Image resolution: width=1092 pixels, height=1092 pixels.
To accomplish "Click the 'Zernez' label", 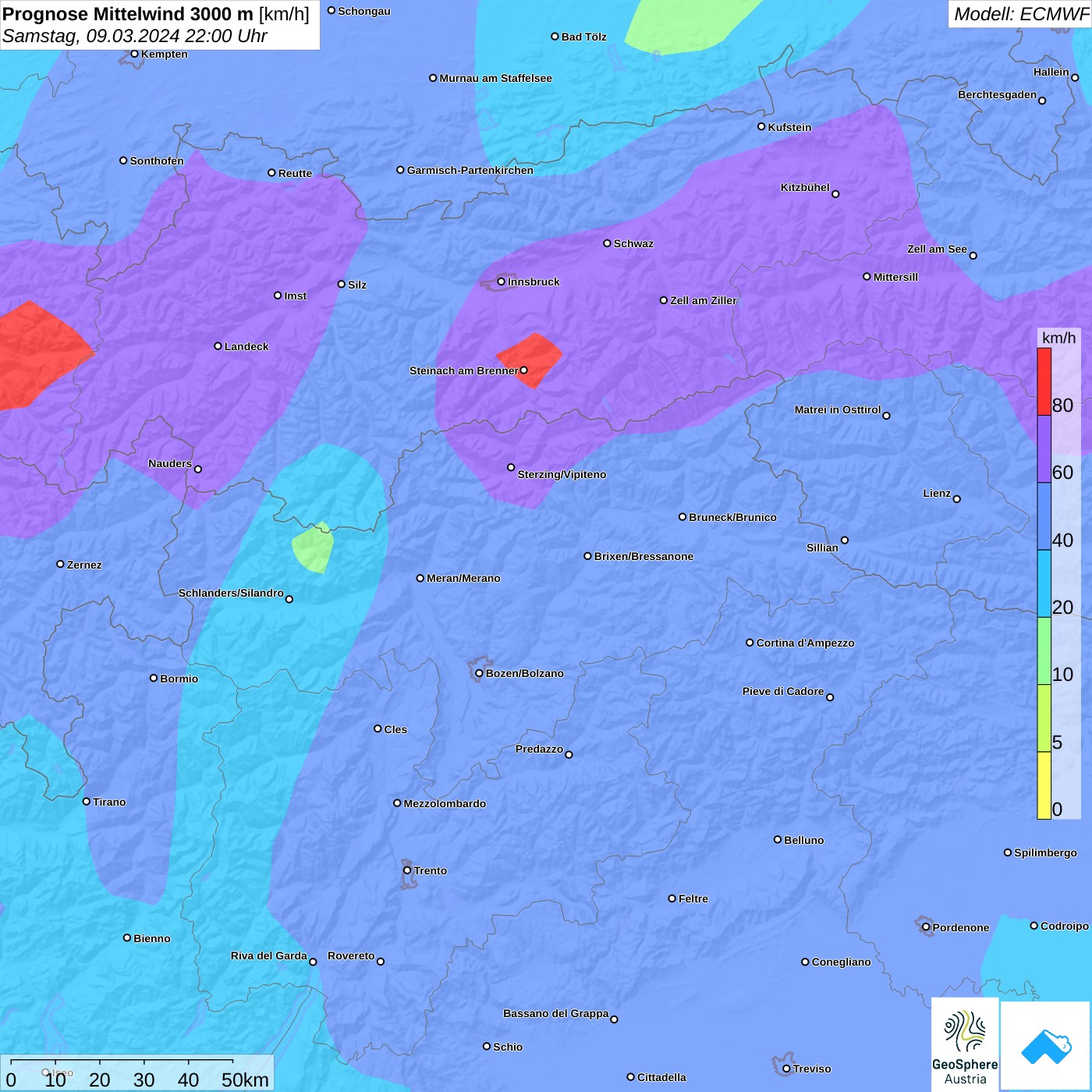I will coord(84,565).
